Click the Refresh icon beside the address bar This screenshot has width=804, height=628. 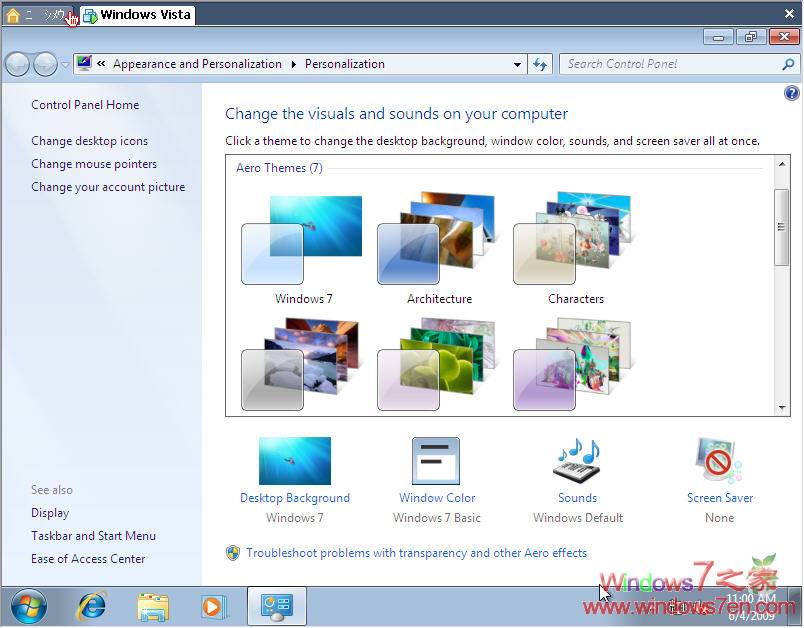click(x=540, y=63)
